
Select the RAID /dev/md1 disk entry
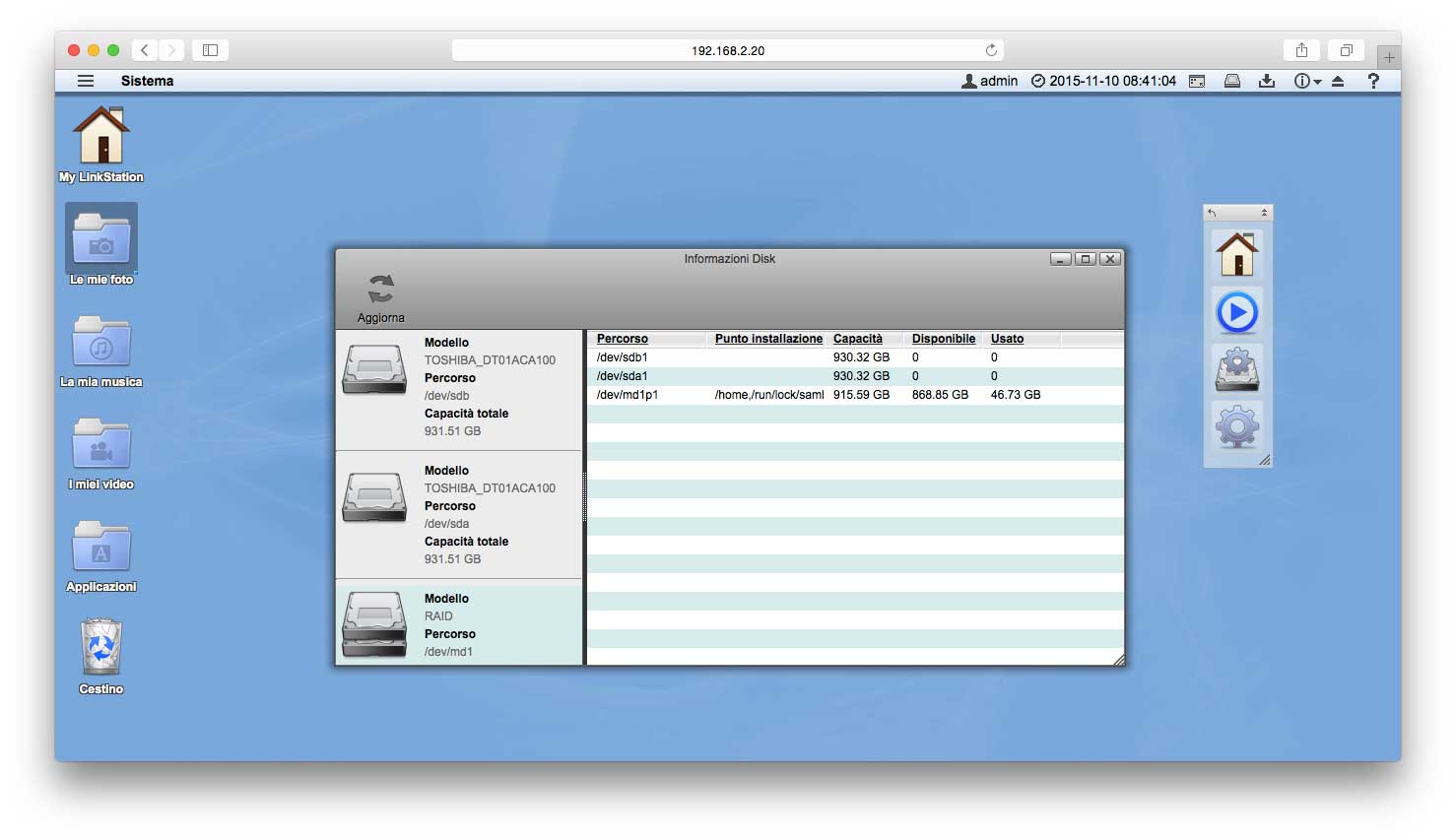click(x=459, y=622)
